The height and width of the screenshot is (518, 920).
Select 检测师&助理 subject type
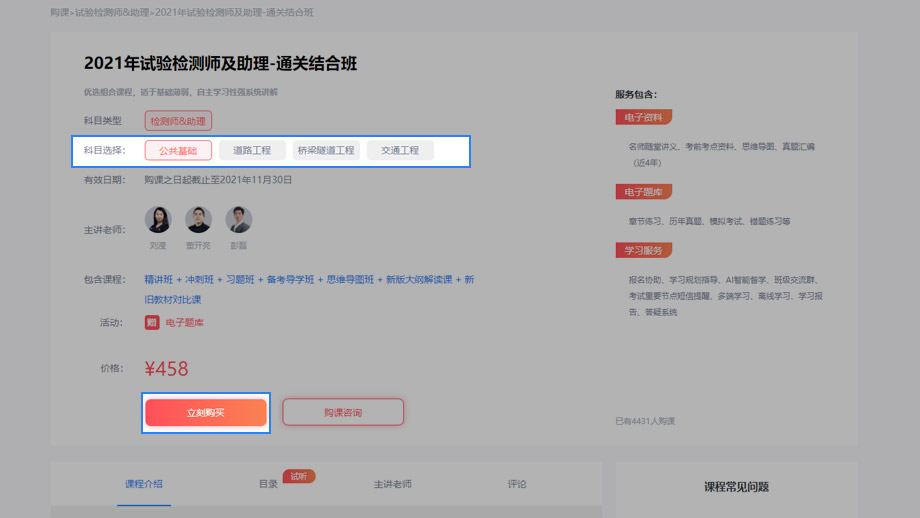178,121
